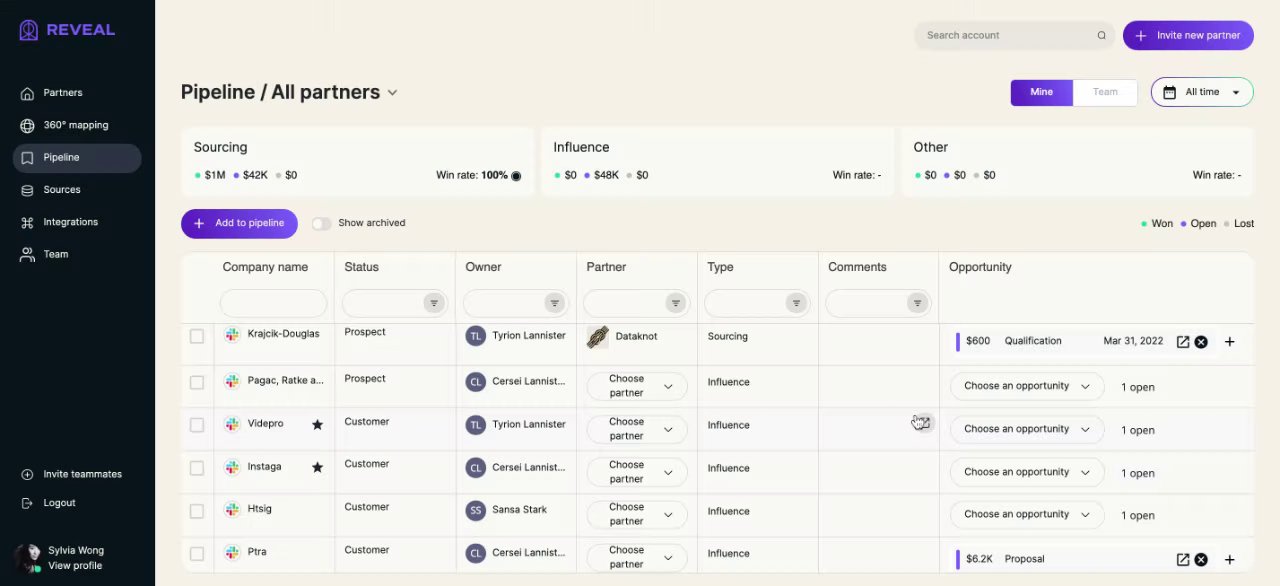Open Choose an opportunity dropdown for Instaga
This screenshot has height=586, width=1280.
pos(1026,472)
